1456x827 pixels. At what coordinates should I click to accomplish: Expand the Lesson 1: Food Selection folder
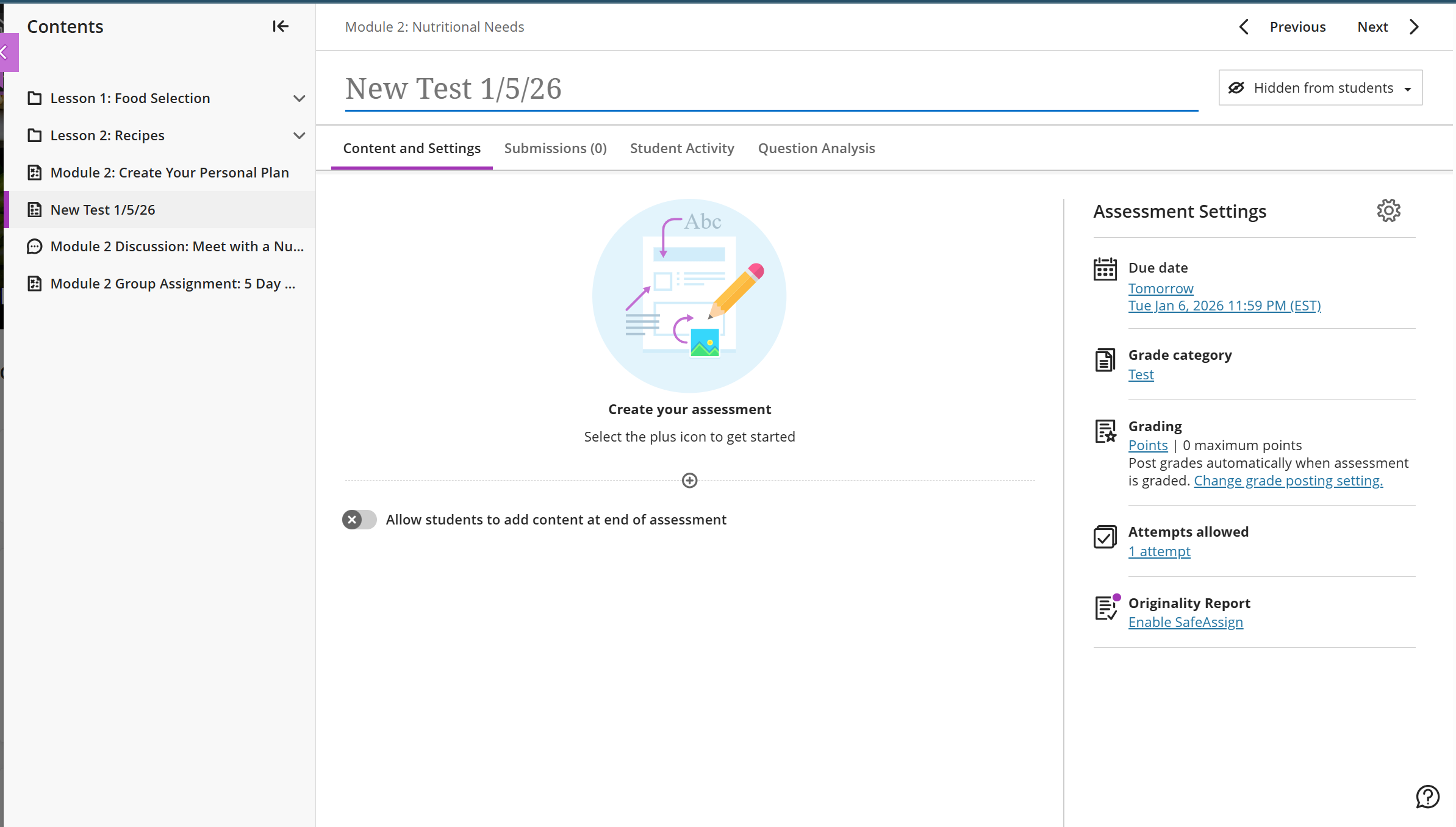pos(299,98)
